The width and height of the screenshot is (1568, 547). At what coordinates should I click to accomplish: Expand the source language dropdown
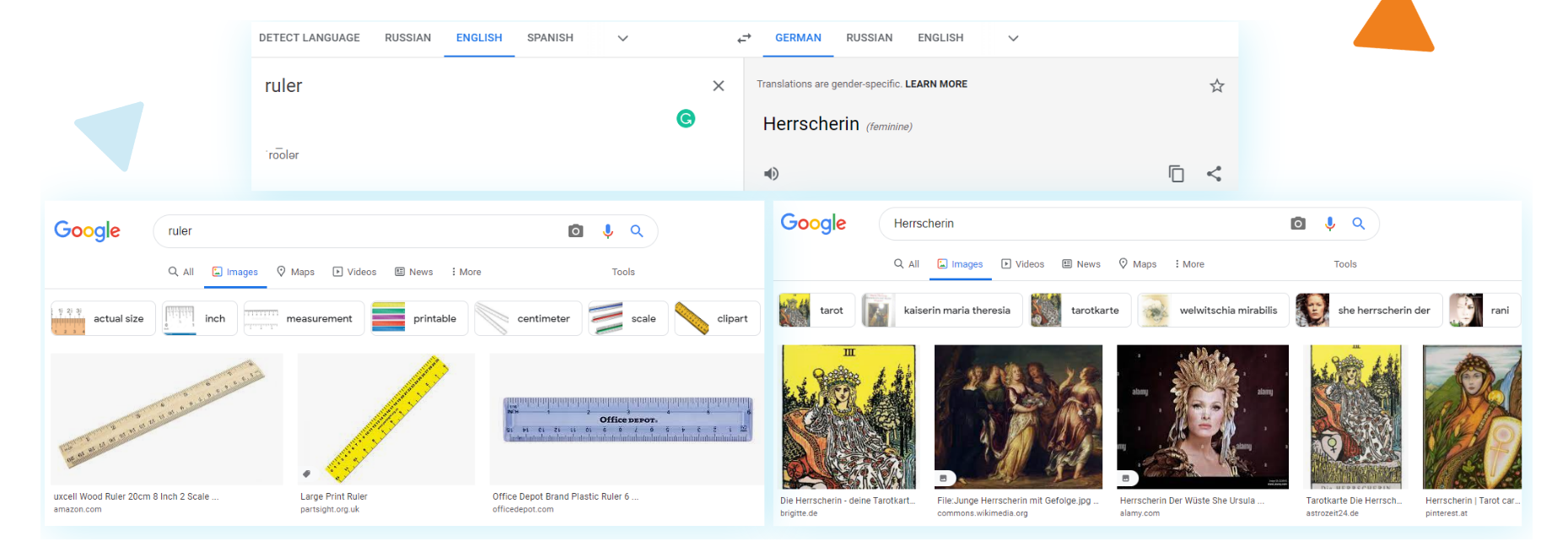[x=622, y=38]
